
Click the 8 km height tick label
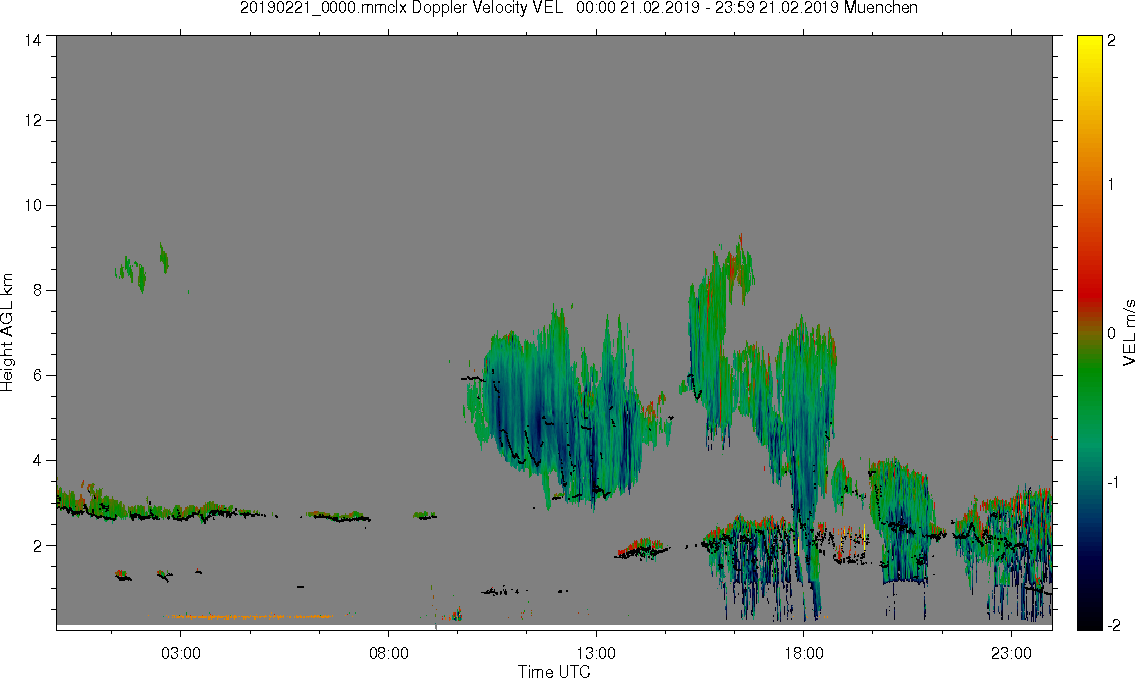click(37, 290)
